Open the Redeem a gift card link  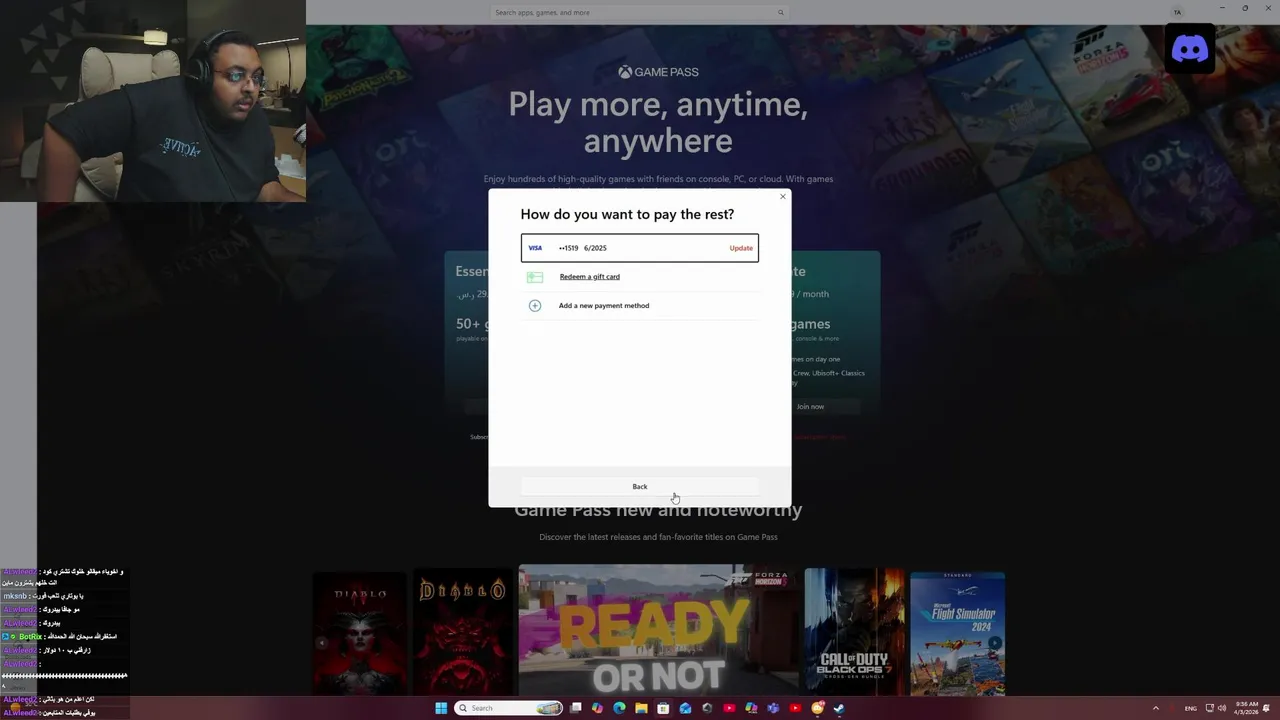[x=589, y=277]
